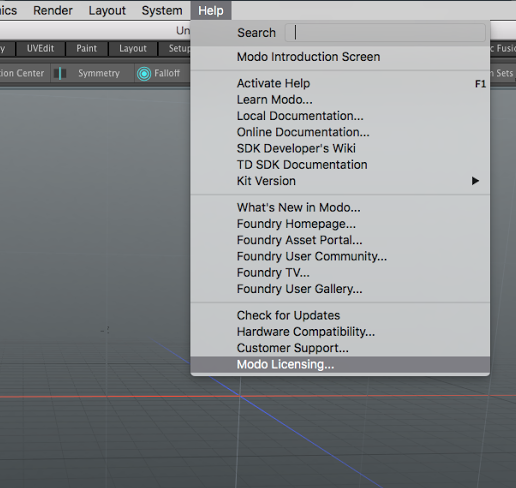Open Foundry Asset Portal...
The width and height of the screenshot is (516, 488).
(x=340, y=240)
